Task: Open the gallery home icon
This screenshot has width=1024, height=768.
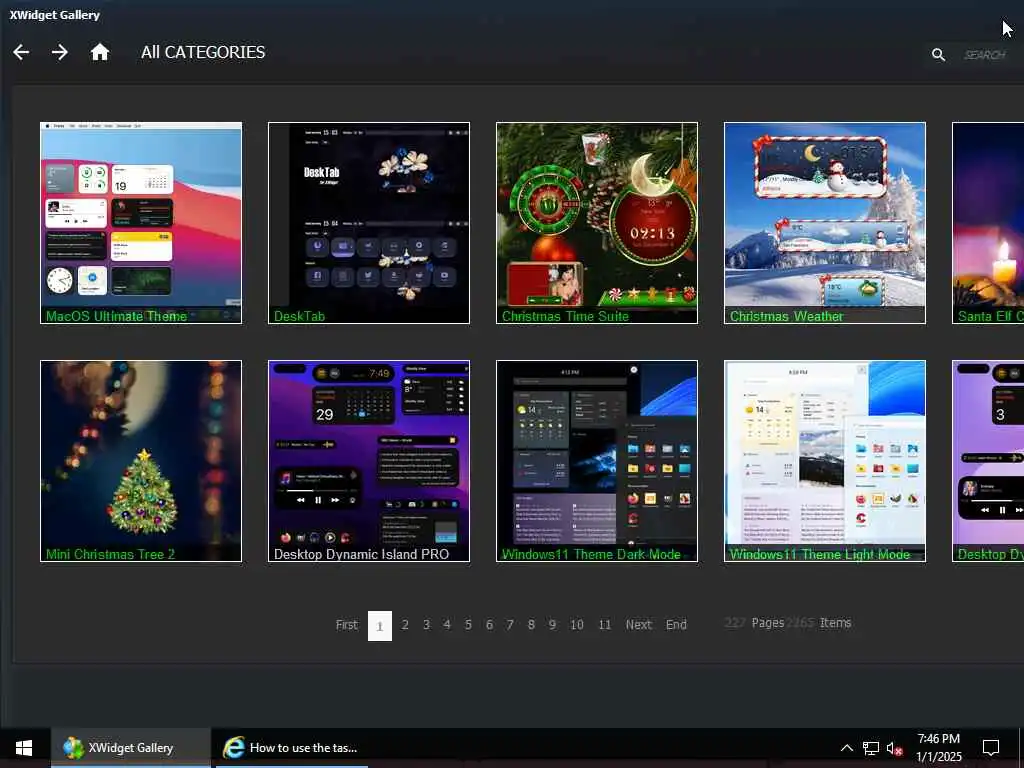Action: coord(99,52)
